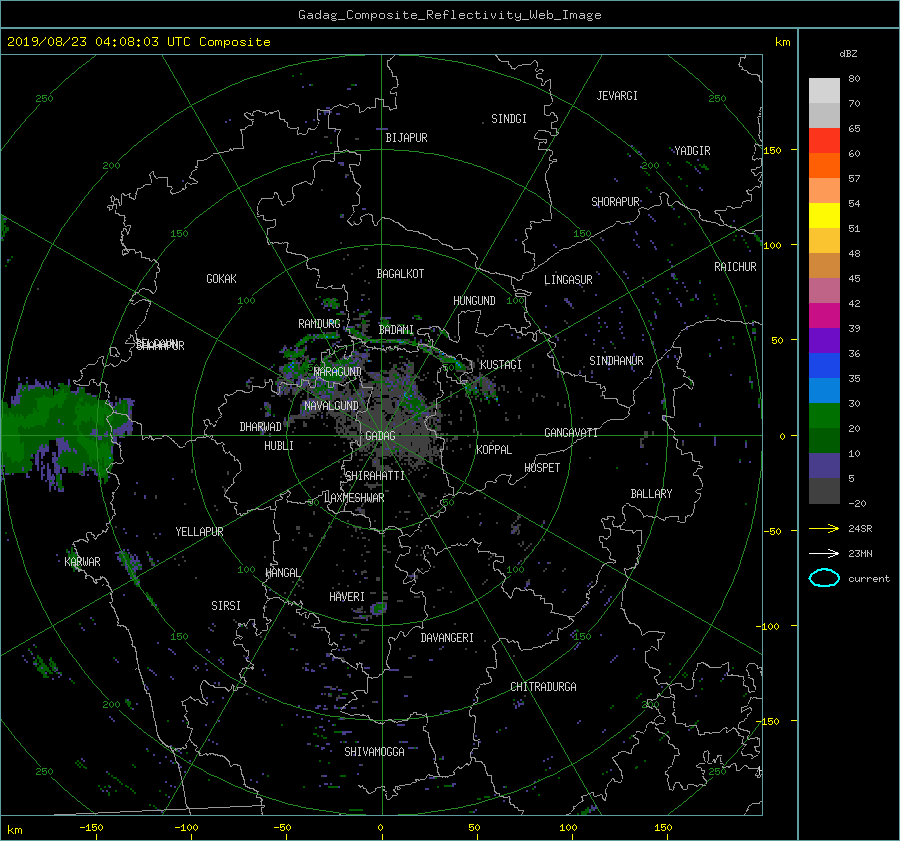The width and height of the screenshot is (900, 841).
Task: Click the Gadag_Composite_Reflectivity_Web_Image title
Action: (449, 15)
